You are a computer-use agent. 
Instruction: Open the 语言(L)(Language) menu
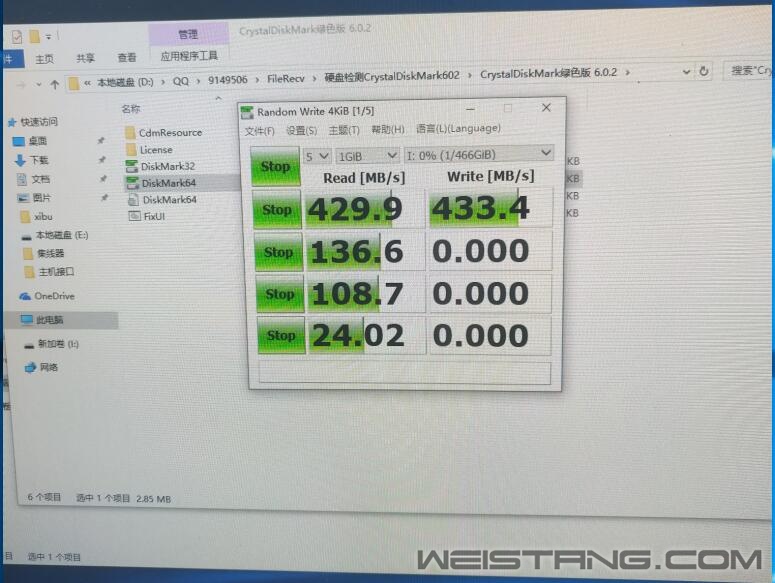(458, 128)
